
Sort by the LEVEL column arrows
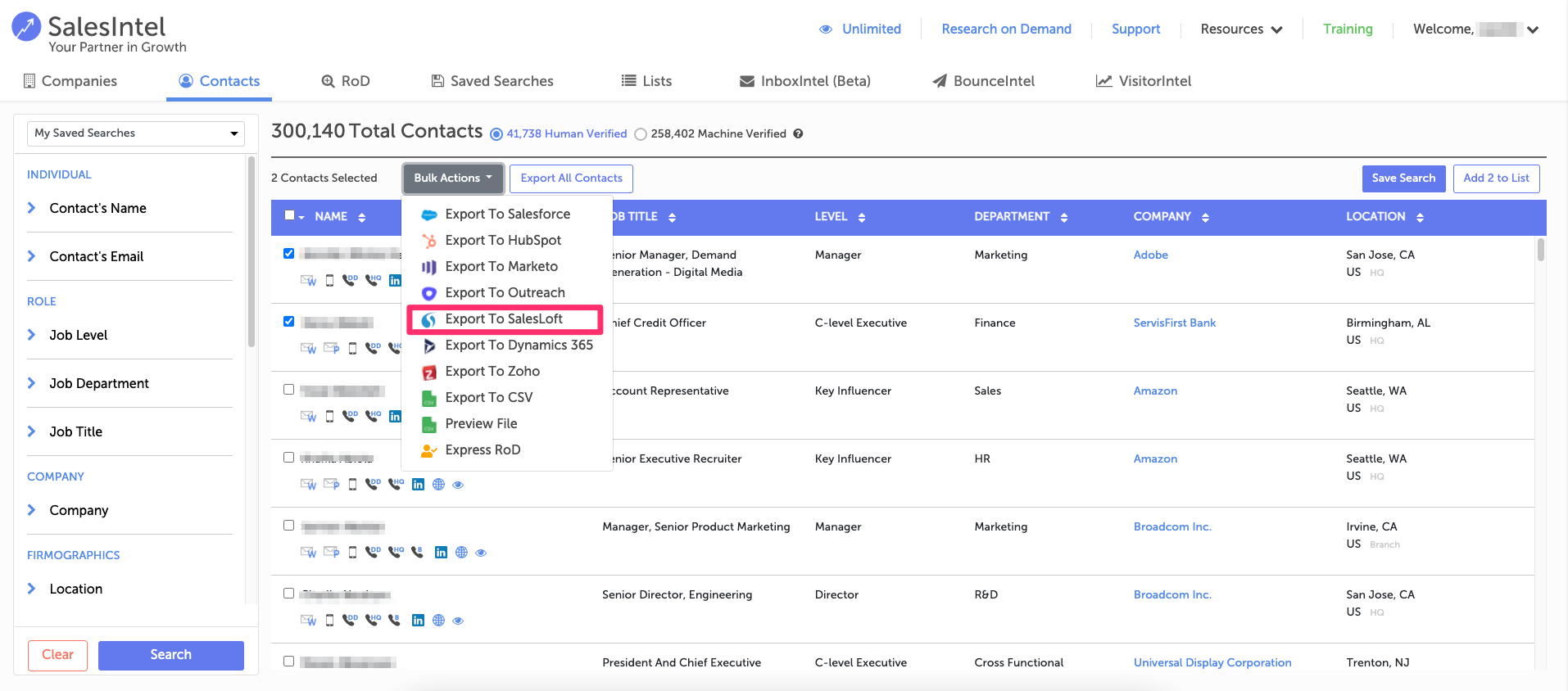click(861, 217)
